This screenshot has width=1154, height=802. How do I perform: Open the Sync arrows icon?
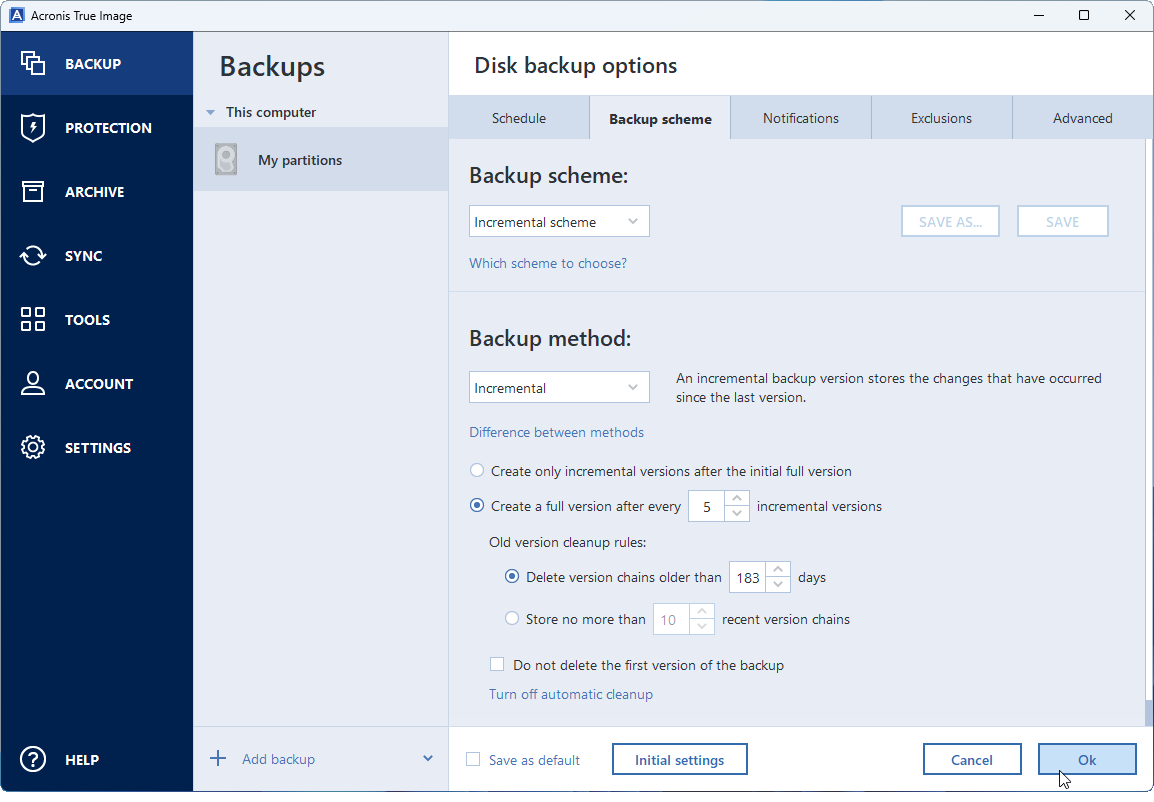click(x=32, y=255)
